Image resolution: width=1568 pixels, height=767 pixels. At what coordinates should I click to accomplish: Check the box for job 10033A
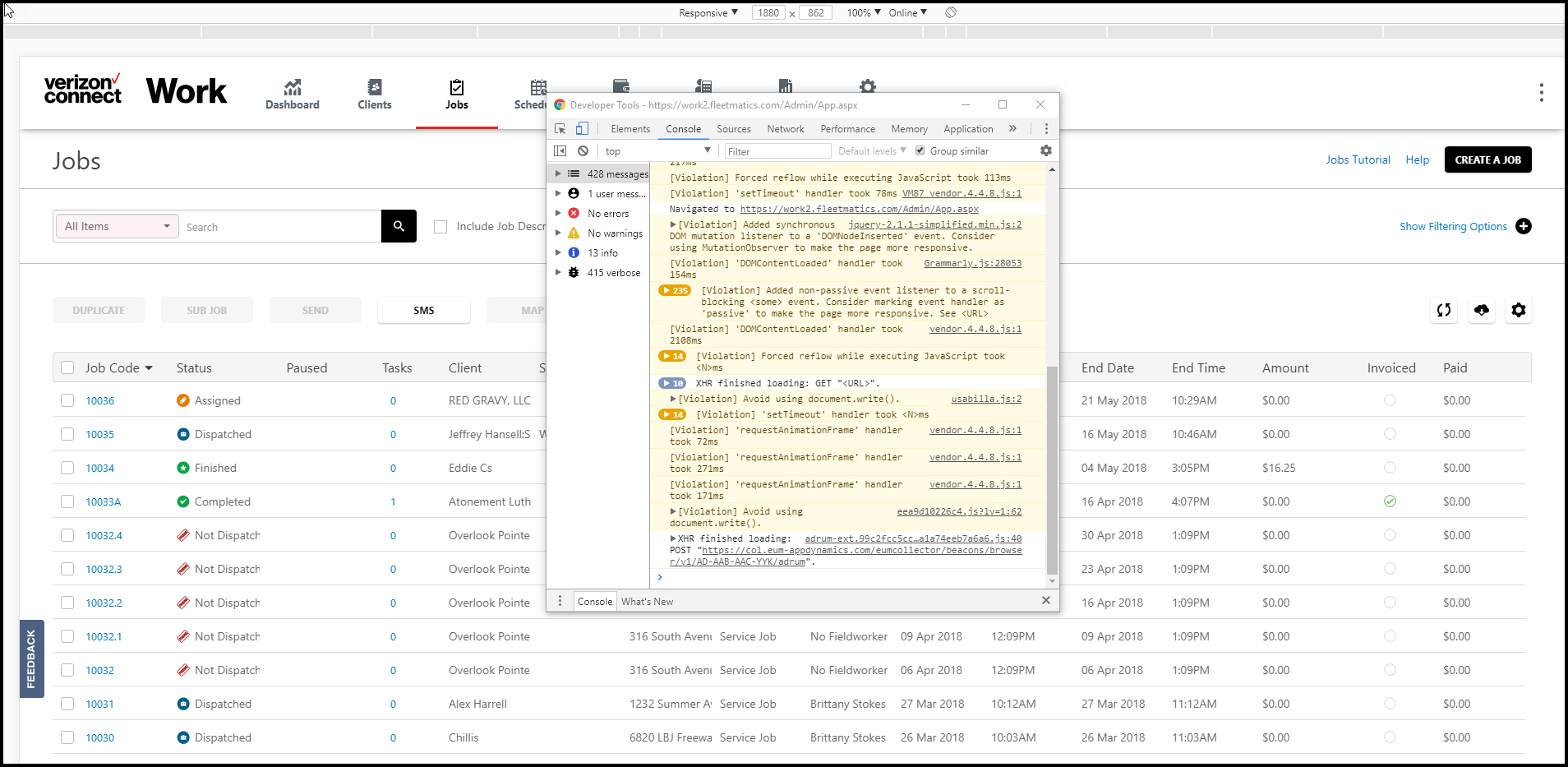[67, 501]
